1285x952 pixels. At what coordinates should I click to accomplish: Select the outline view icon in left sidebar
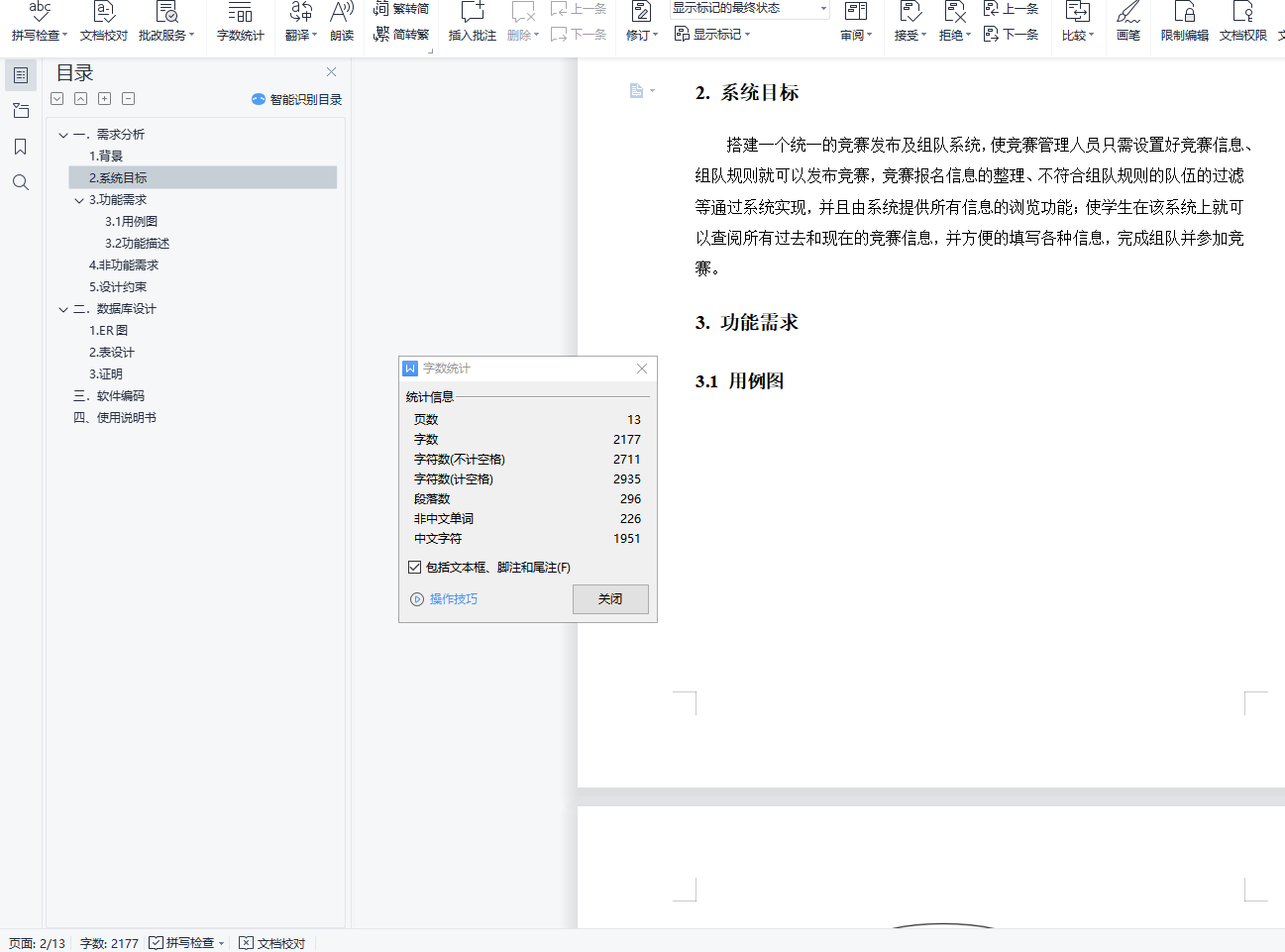coord(21,75)
